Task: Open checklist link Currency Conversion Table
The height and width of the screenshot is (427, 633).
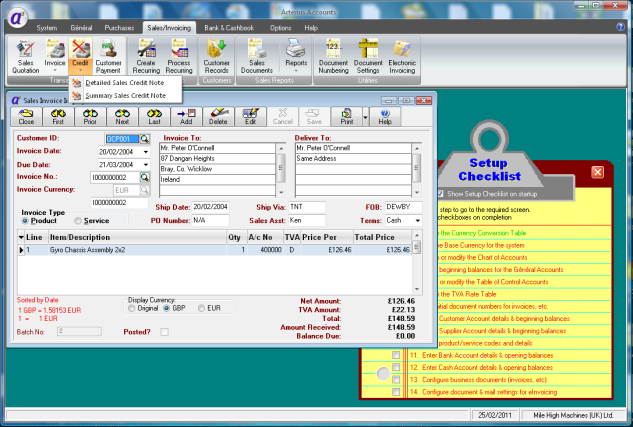Action: [x=483, y=233]
